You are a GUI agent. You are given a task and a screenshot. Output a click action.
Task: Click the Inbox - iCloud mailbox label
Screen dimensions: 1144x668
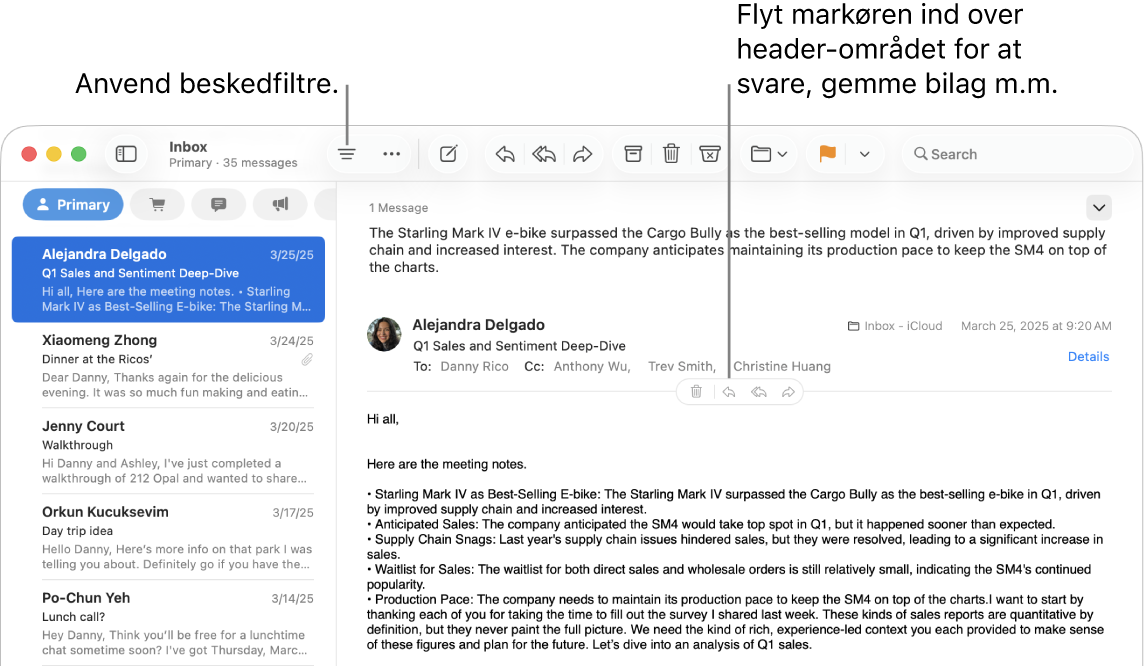(x=895, y=326)
